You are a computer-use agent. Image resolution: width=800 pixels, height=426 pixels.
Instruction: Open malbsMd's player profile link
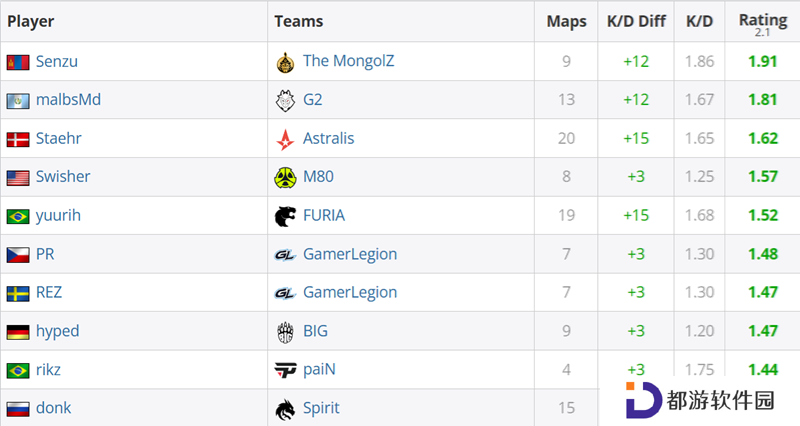(68, 99)
